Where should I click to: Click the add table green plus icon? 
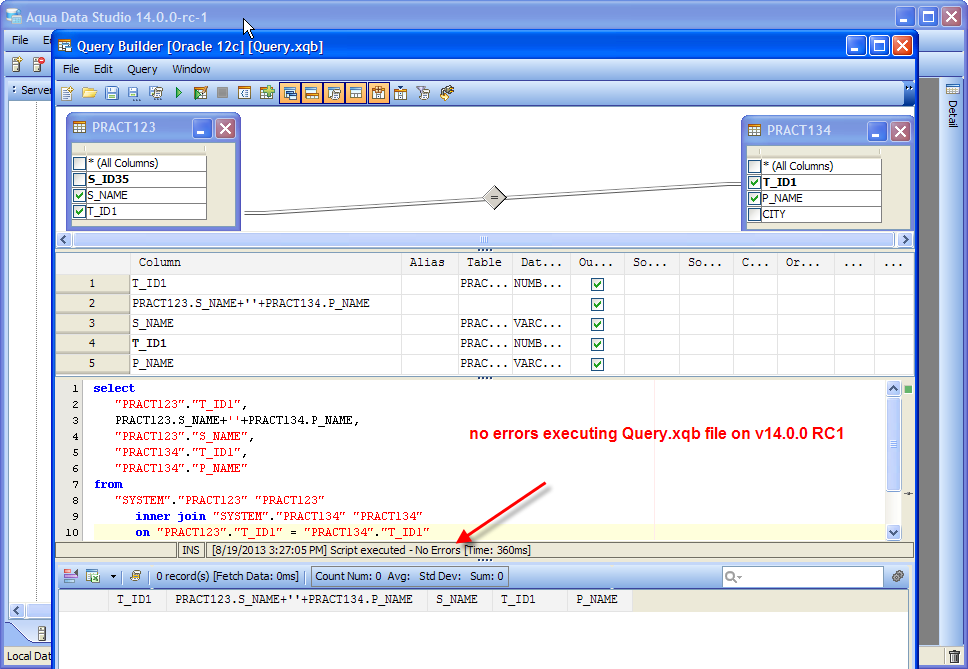[x=267, y=93]
